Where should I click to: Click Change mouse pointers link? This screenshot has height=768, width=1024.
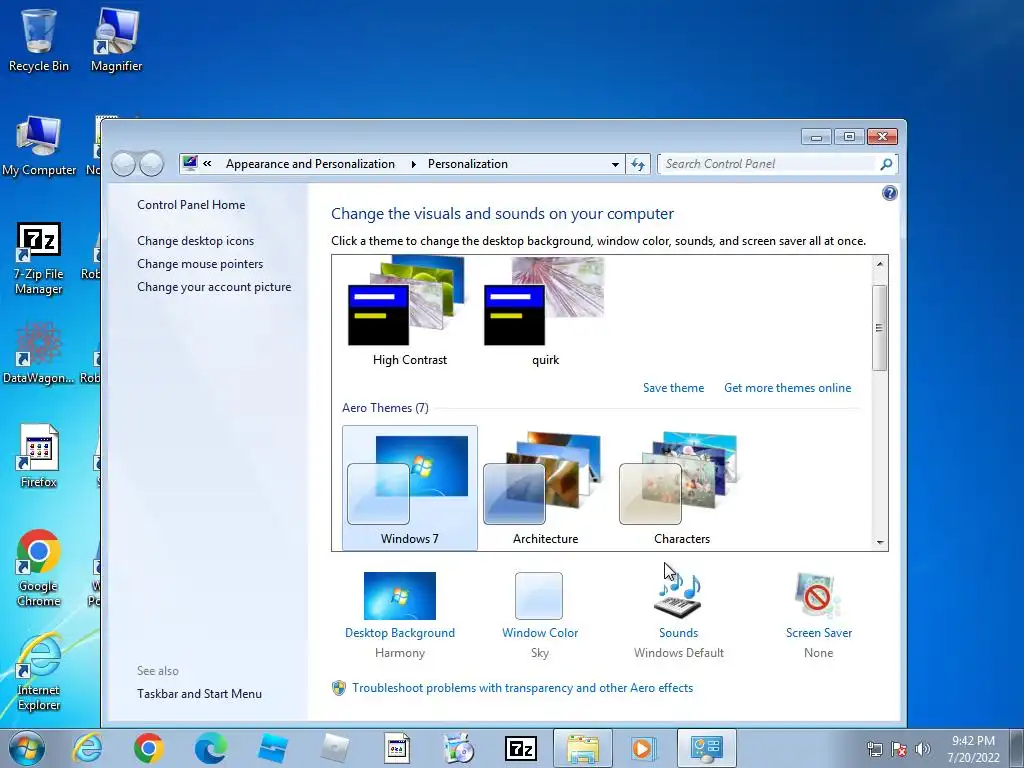point(200,264)
